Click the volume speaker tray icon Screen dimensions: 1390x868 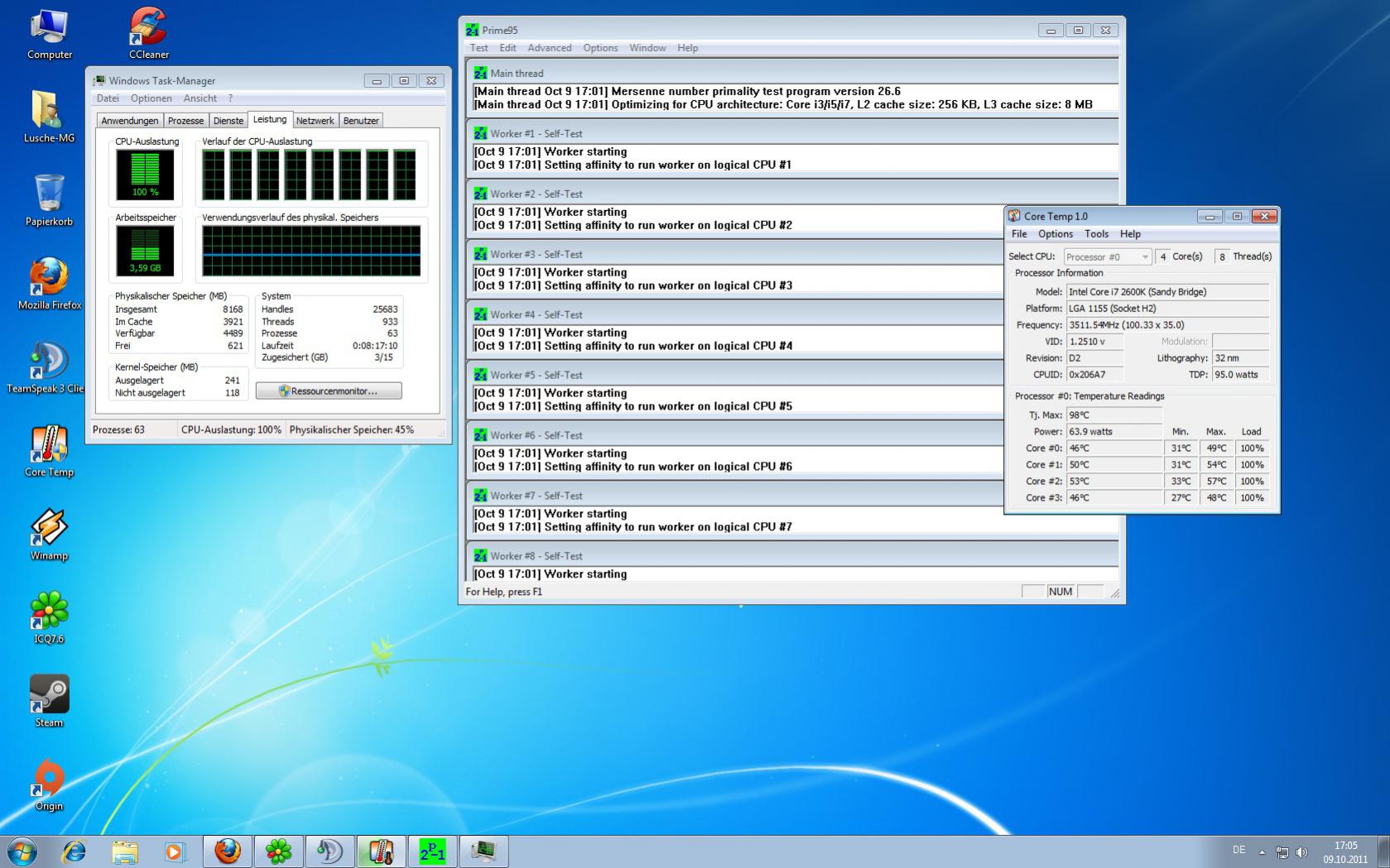coord(1301,851)
